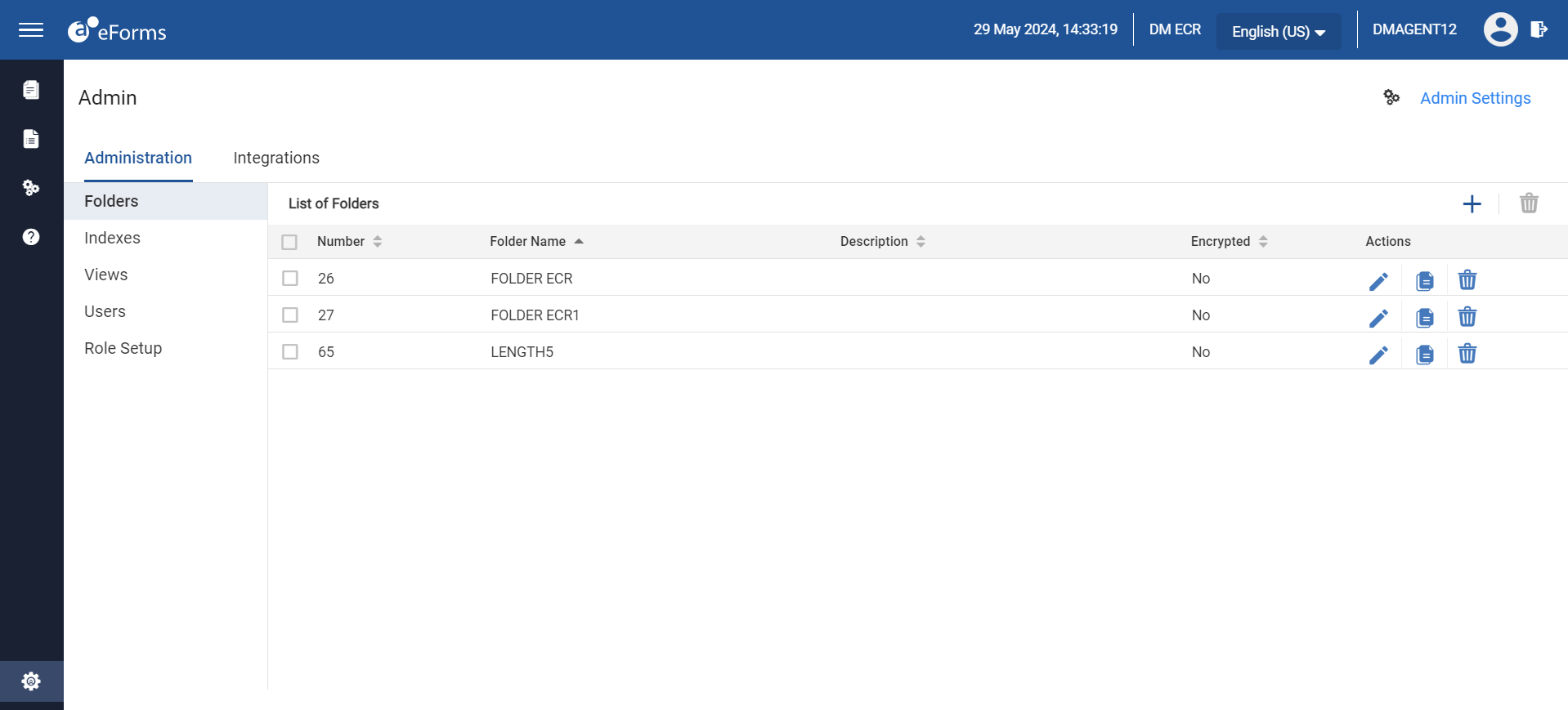Edit the FOLDER ECR row

click(x=1378, y=281)
